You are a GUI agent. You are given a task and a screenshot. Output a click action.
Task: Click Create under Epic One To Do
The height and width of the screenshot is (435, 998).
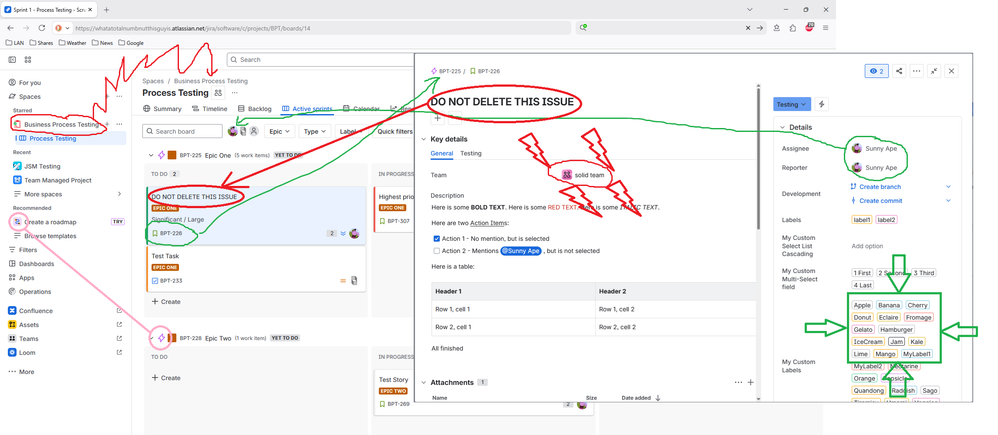(x=166, y=302)
